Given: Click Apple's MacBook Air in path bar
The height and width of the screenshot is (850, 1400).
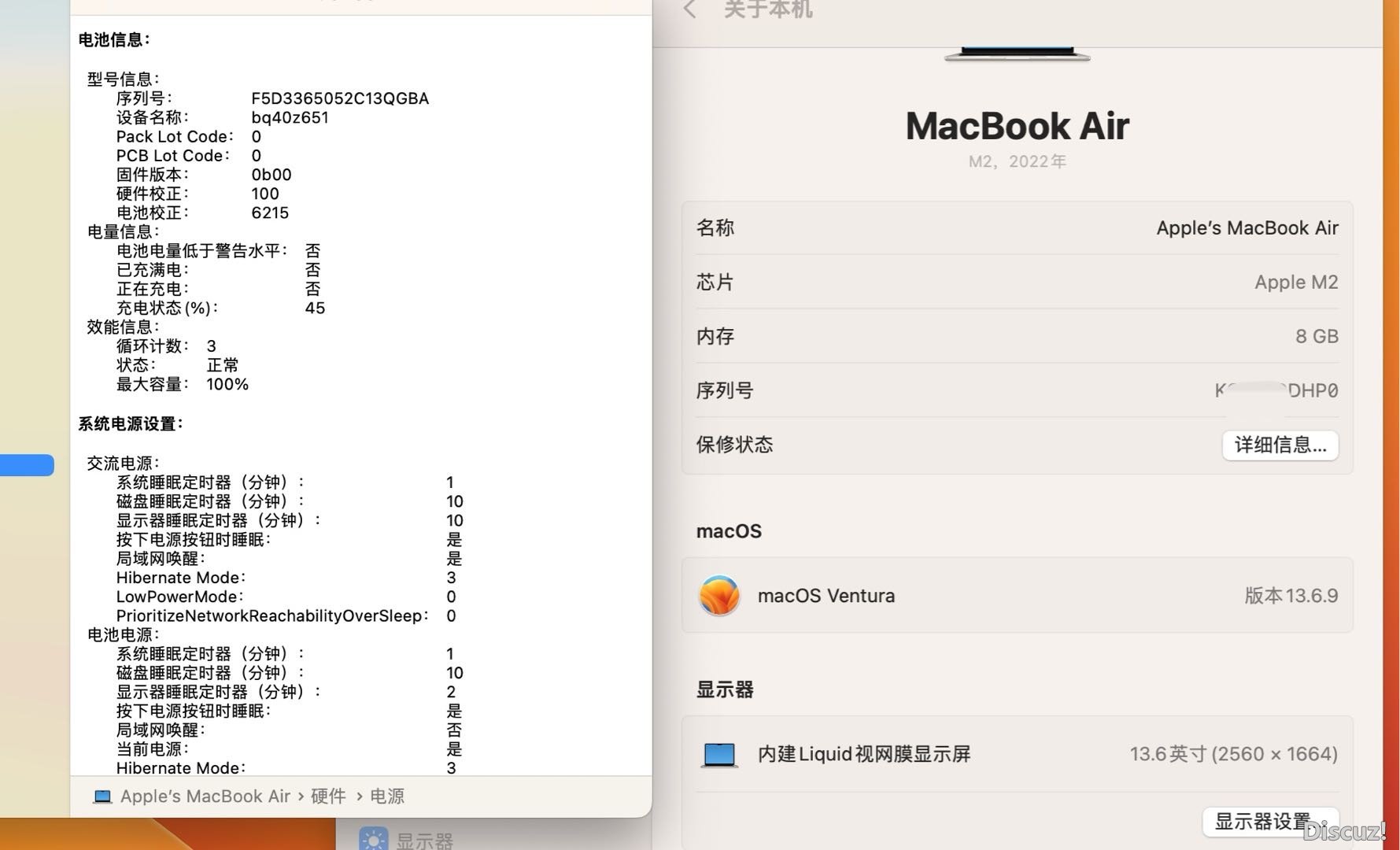Looking at the screenshot, I should (x=205, y=796).
